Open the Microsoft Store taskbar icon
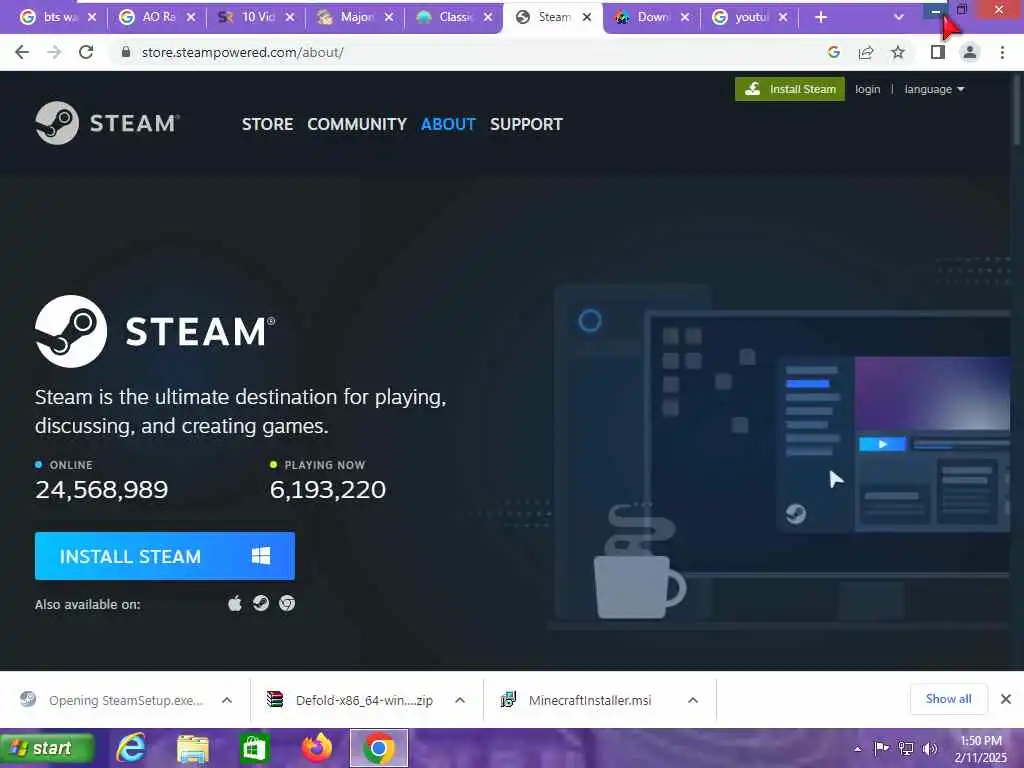 253,748
